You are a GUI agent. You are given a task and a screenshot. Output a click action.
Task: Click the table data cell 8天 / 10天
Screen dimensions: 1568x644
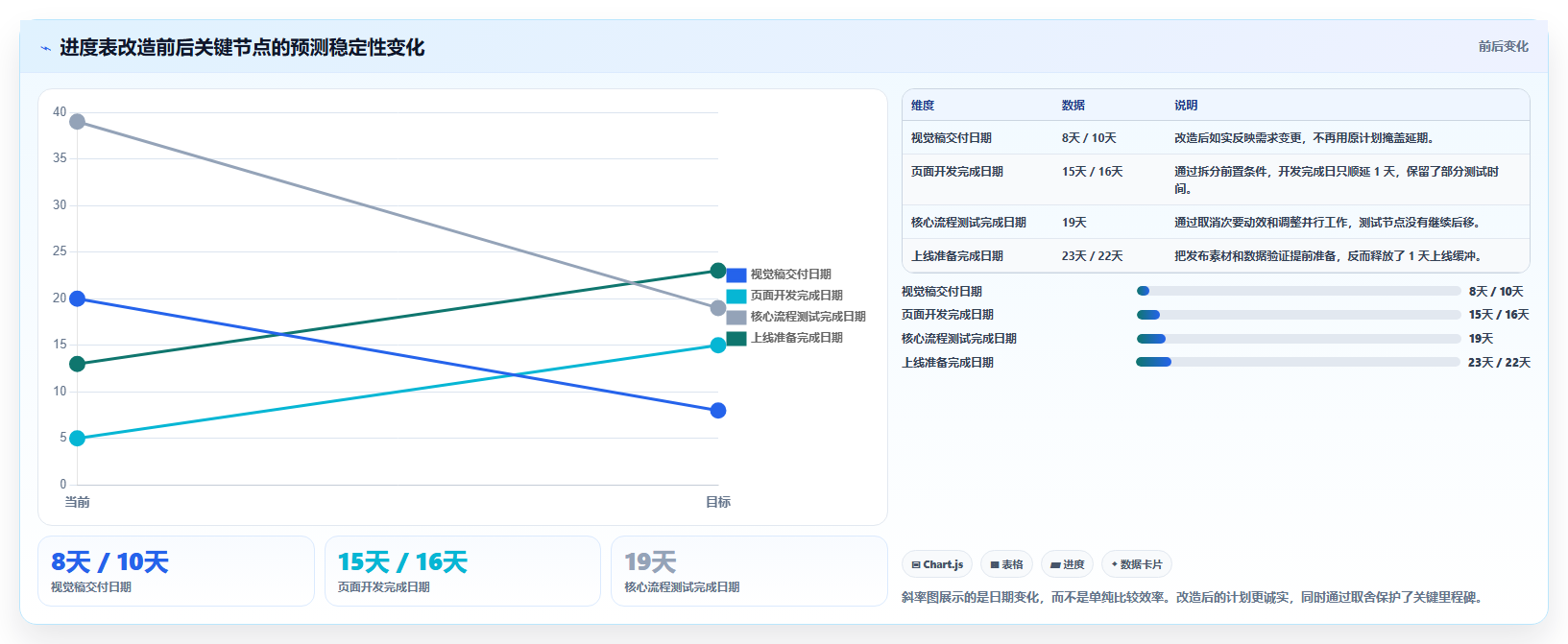(1089, 138)
